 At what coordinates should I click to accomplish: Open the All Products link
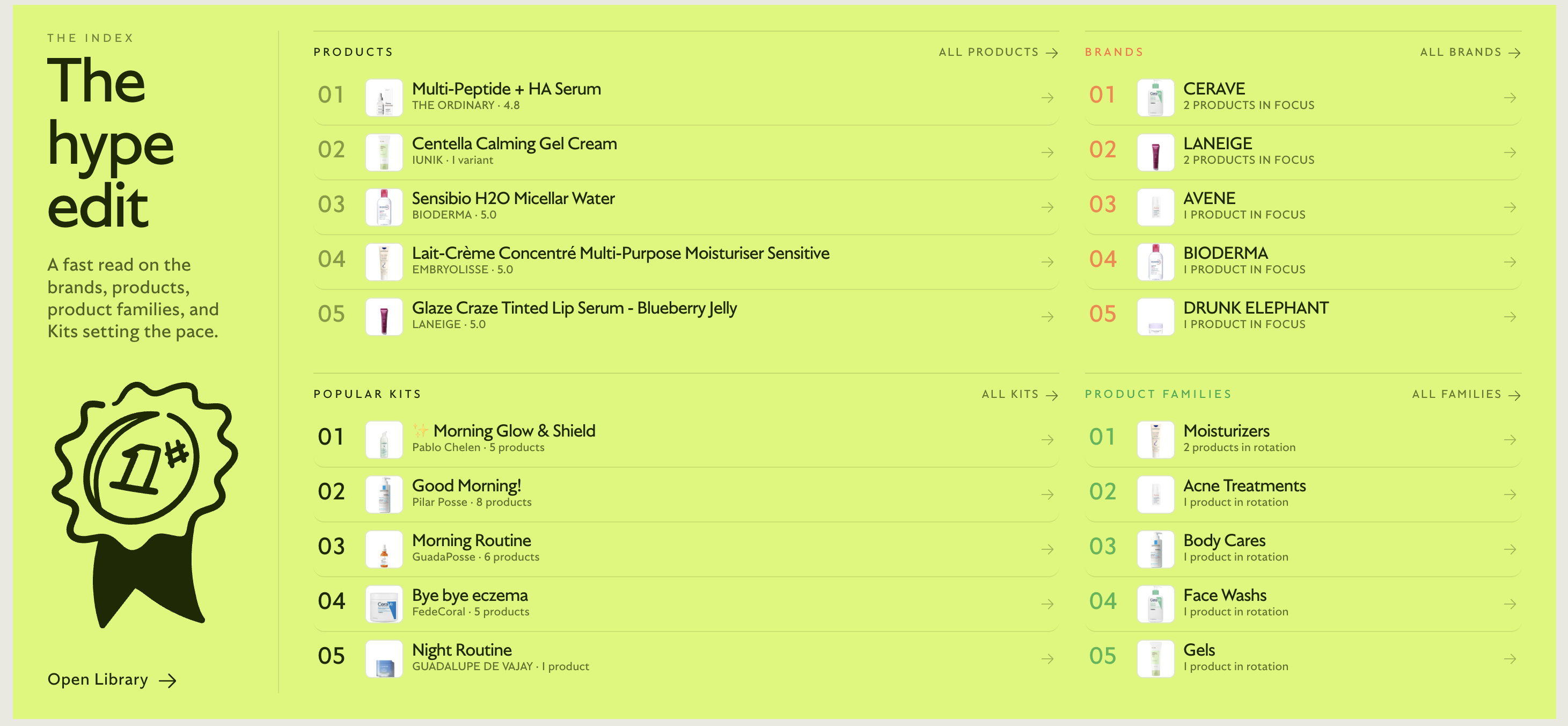click(x=998, y=53)
